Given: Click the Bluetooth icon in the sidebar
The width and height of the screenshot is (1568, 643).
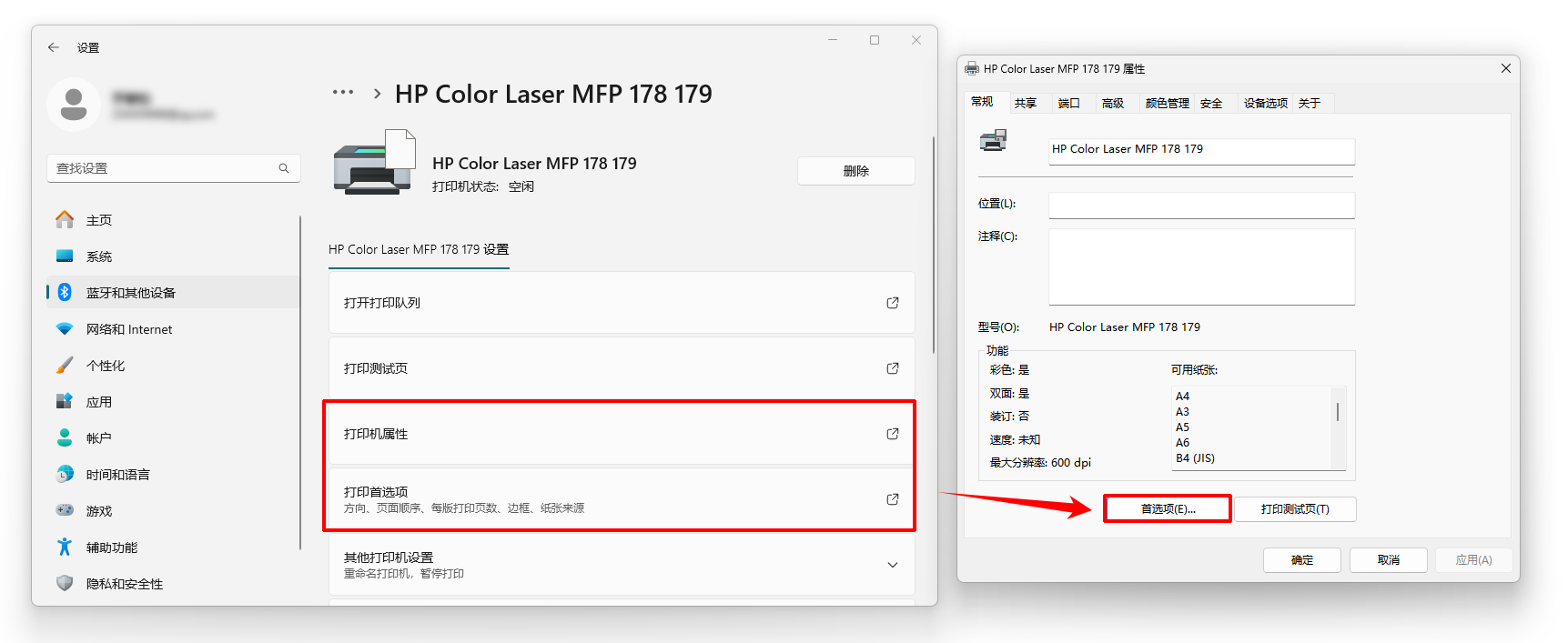Looking at the screenshot, I should point(65,292).
